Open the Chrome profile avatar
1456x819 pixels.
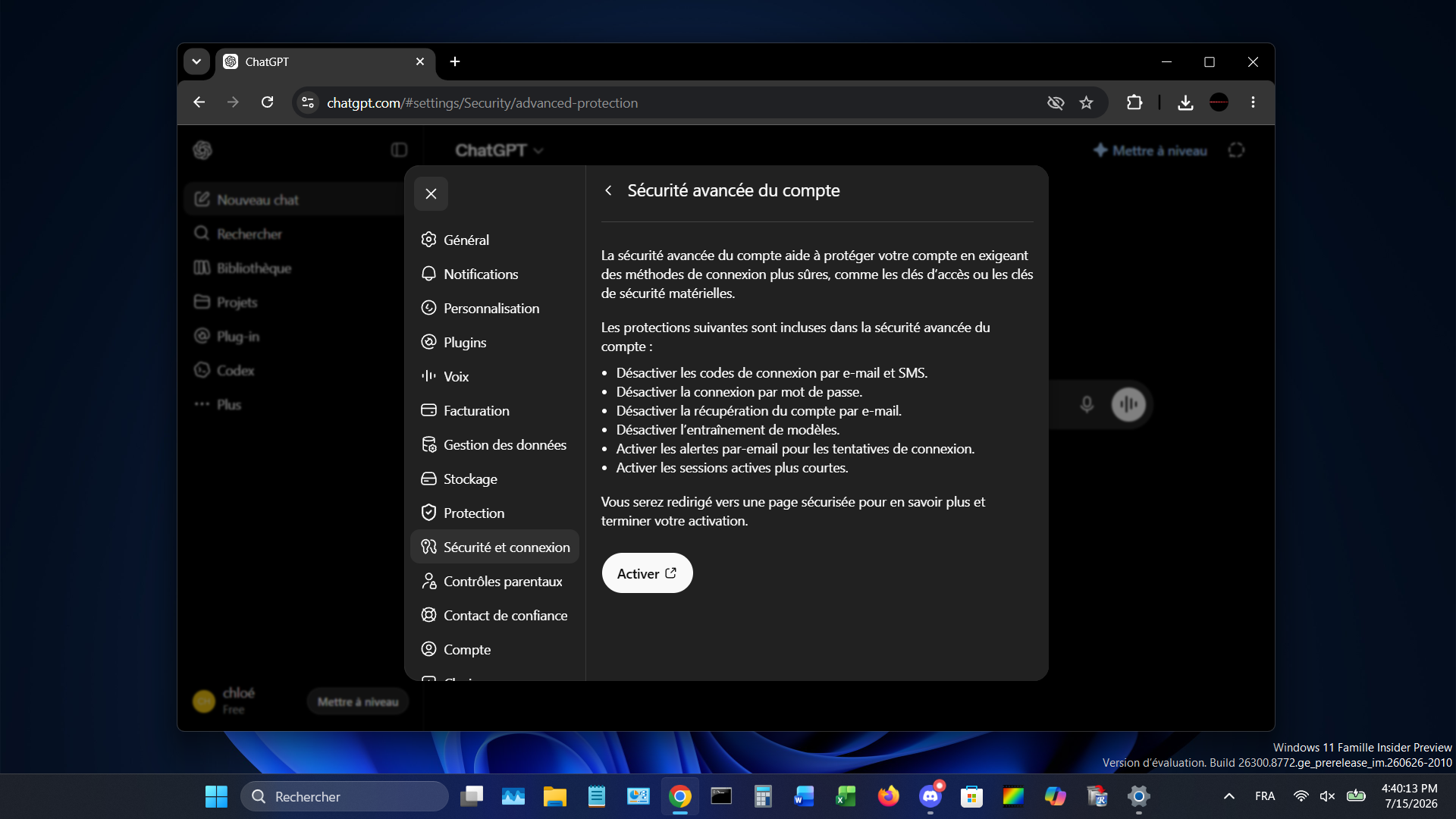[x=1219, y=102]
